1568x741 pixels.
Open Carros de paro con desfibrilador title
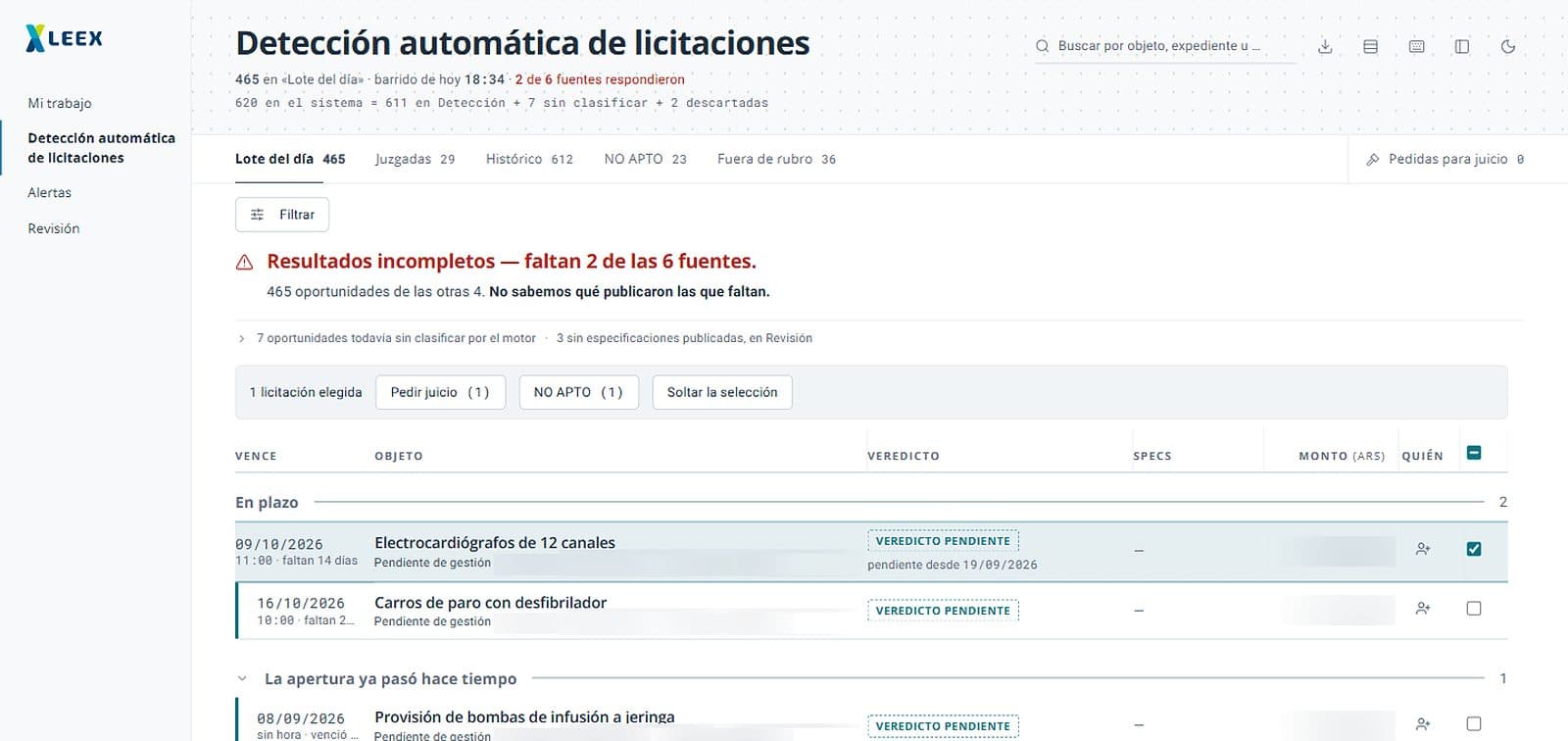(x=490, y=603)
